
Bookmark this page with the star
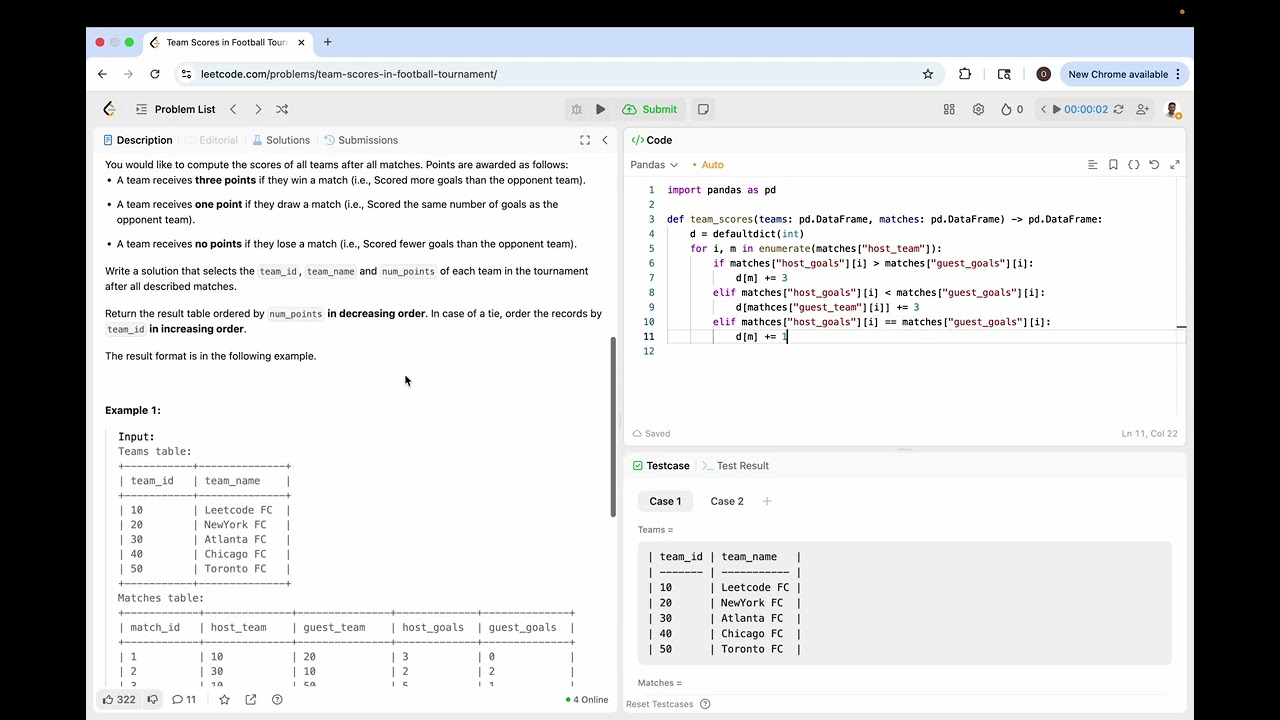pos(928,74)
